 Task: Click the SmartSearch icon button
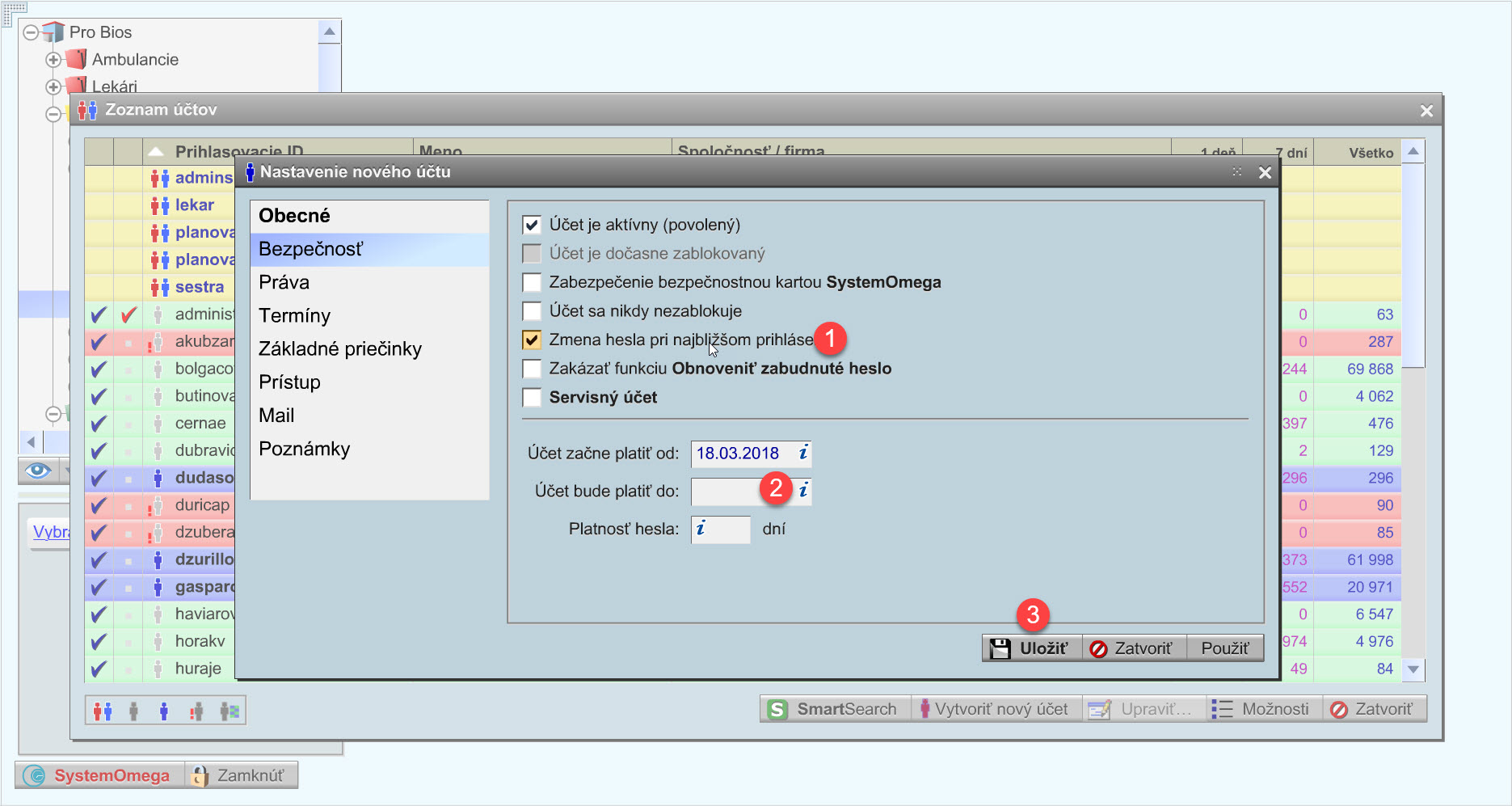[x=777, y=709]
